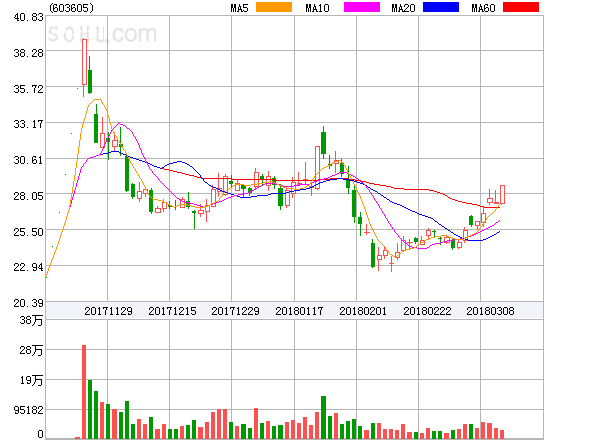600x440 pixels.
Task: Click the 33.17 price axis label
Action: pyautogui.click(x=28, y=124)
